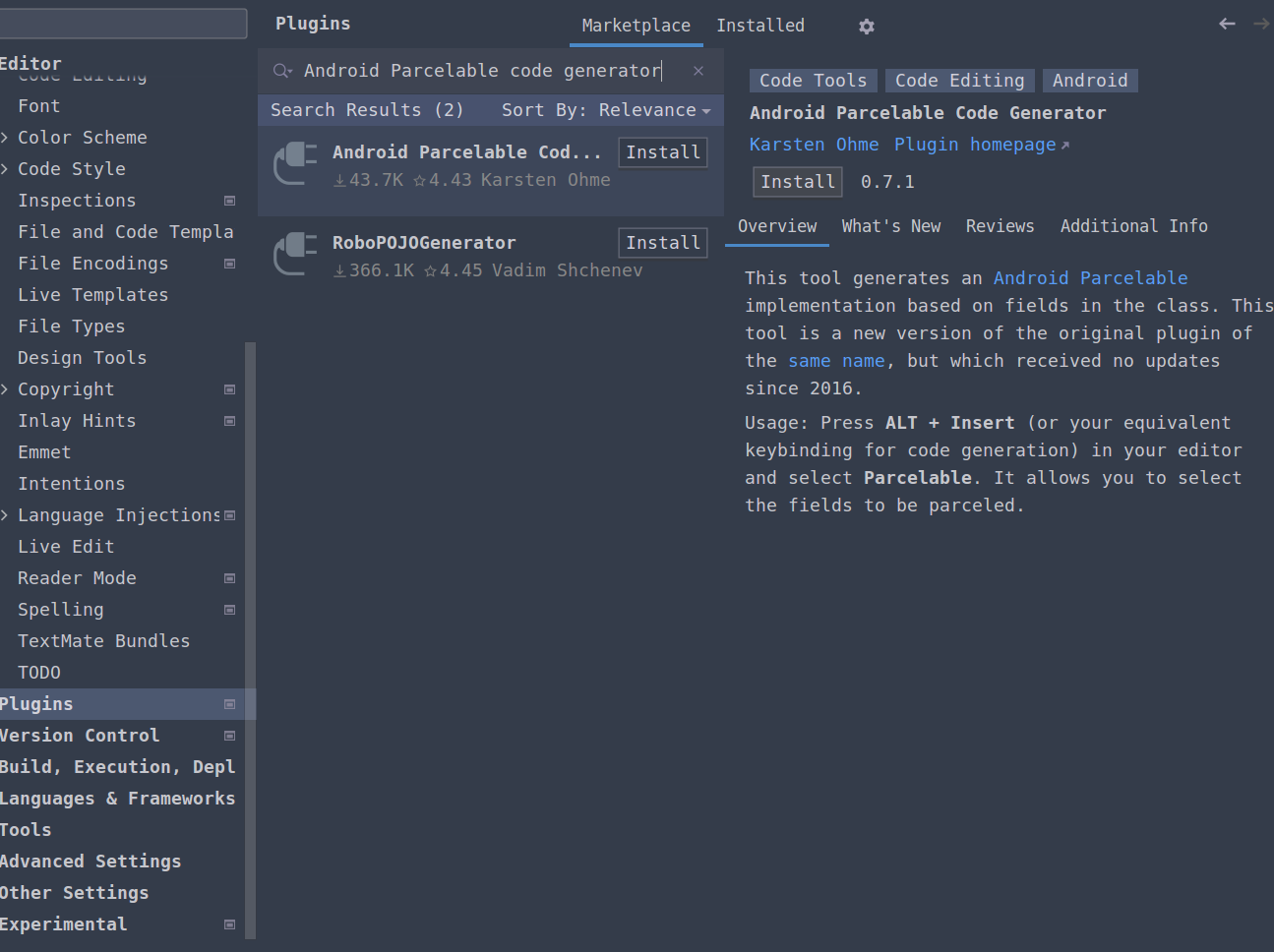1274x952 pixels.
Task: Click the project-level icon beside Reader Mode
Action: [x=229, y=578]
